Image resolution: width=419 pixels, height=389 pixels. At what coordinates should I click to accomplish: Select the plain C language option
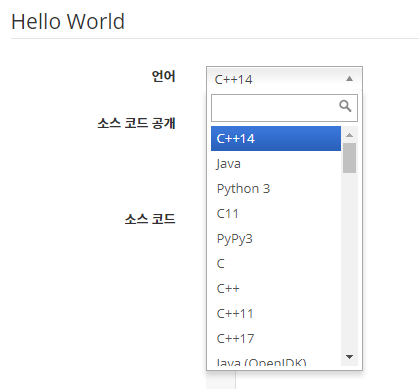276,263
